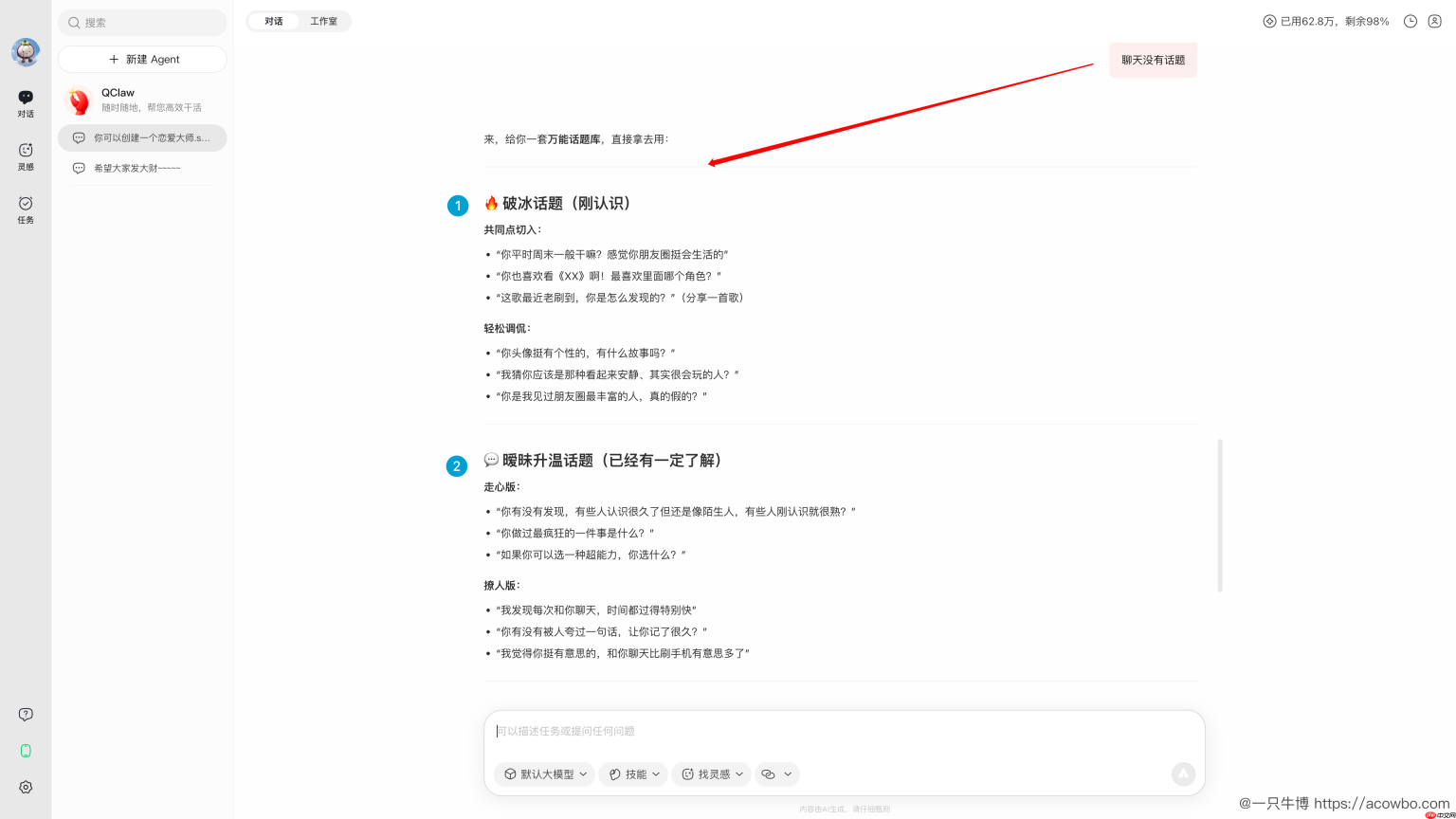Expand the 找灵感 dropdown
This screenshot has width=1456, height=819.
coord(712,774)
